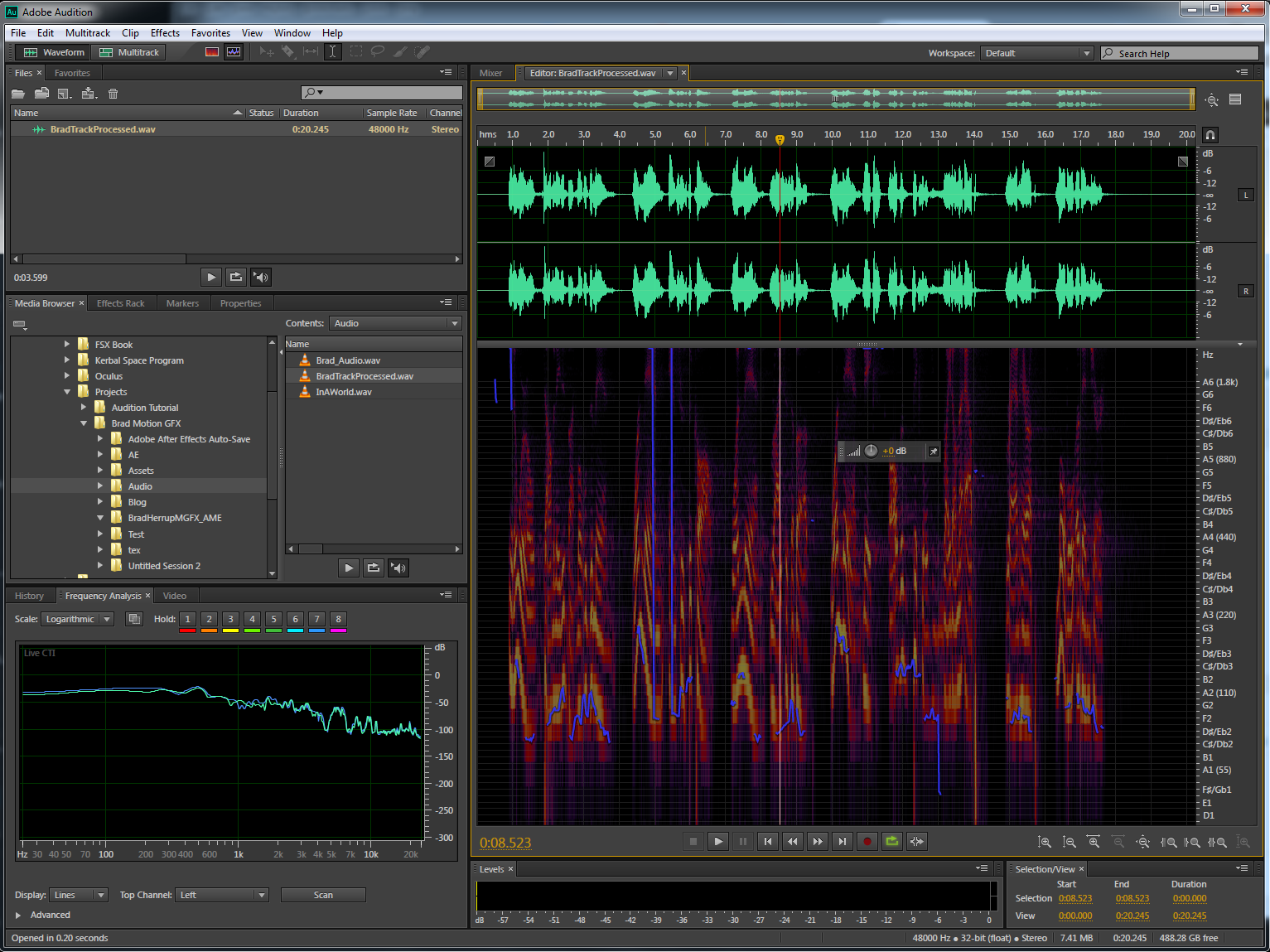Image resolution: width=1270 pixels, height=952 pixels.
Task: Insert into Multitrack icon in Files panel
Action: 89,94
